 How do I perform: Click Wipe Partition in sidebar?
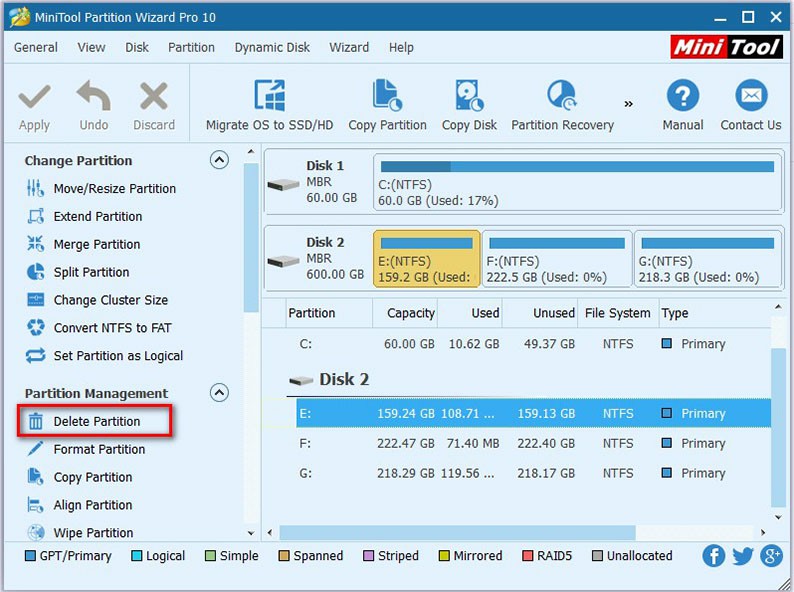pos(80,532)
